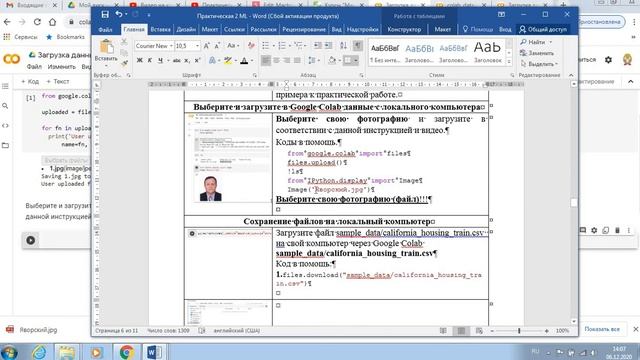Toggle bold (Ж) formatting
This screenshot has height=360, width=640.
[139, 60]
